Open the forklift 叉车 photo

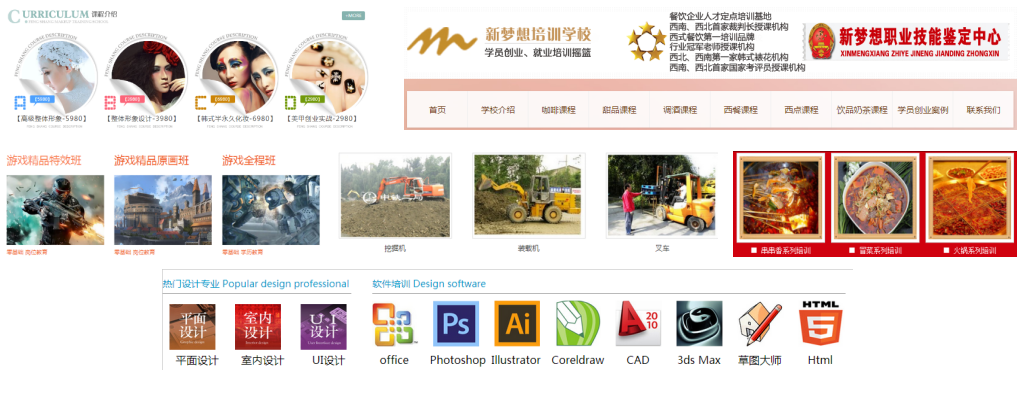[662, 196]
